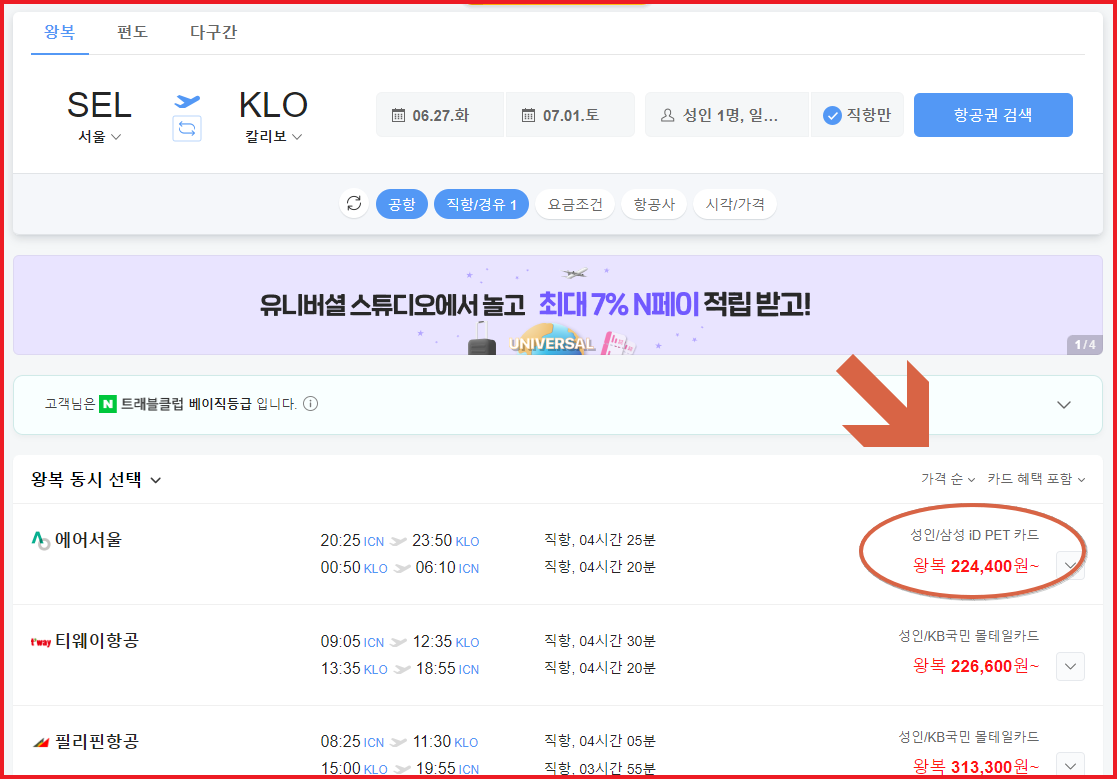
Task: Click the 1/4 banner page indicator
Action: pyautogui.click(x=1085, y=345)
